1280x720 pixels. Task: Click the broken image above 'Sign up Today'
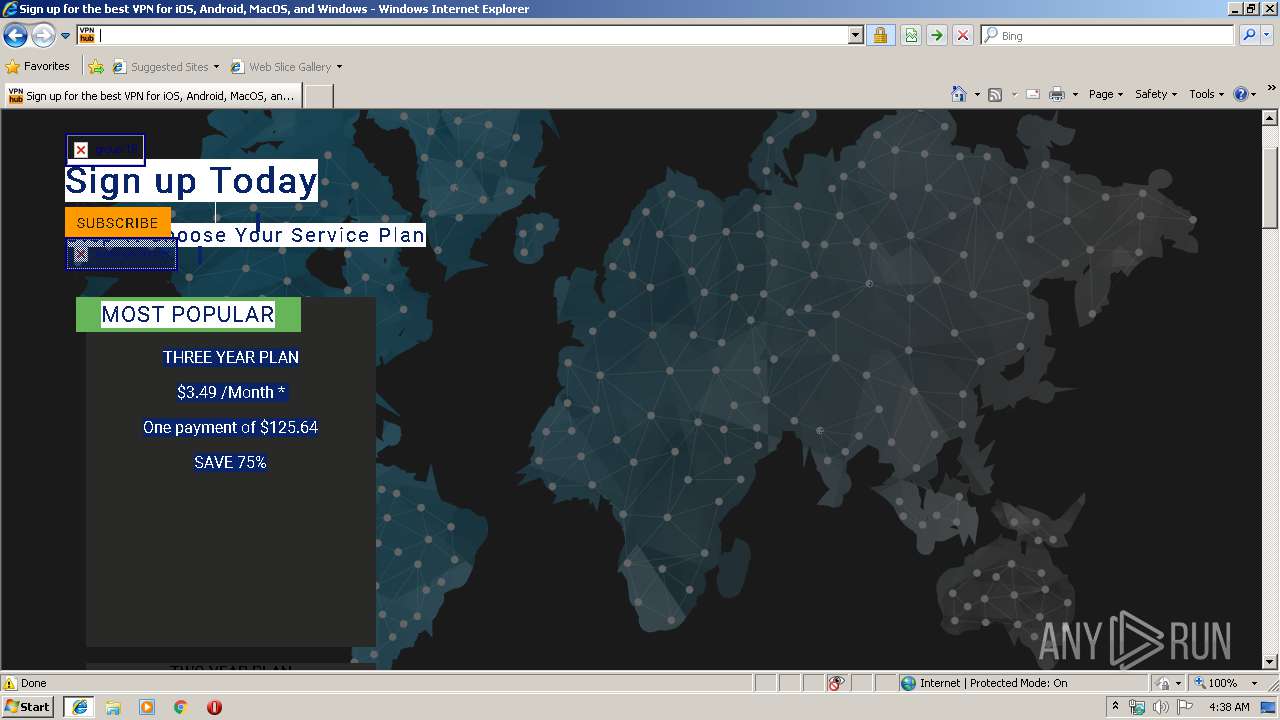click(x=105, y=150)
